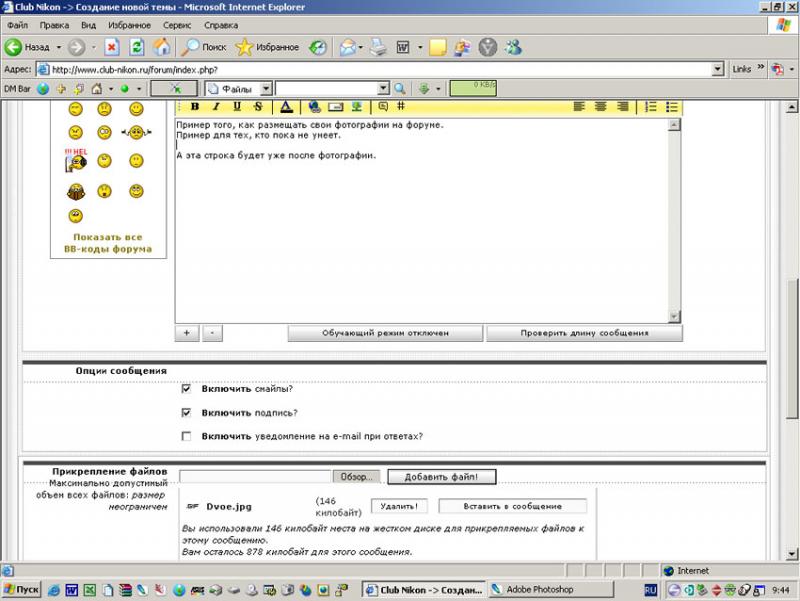Insert the !!! HELP smiley
Screen dimensions: 800x601
76,160
